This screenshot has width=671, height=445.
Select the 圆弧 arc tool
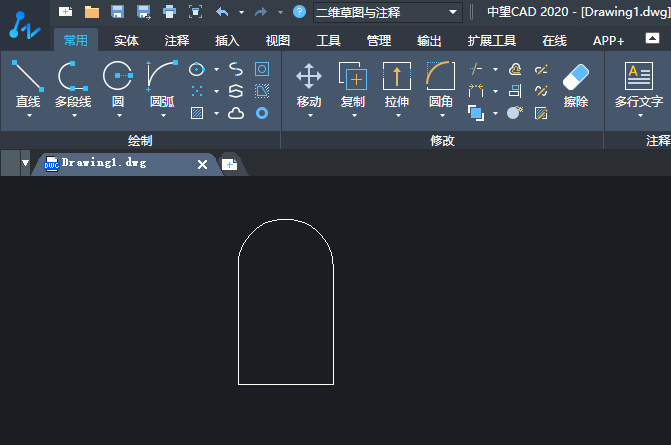[x=162, y=84]
